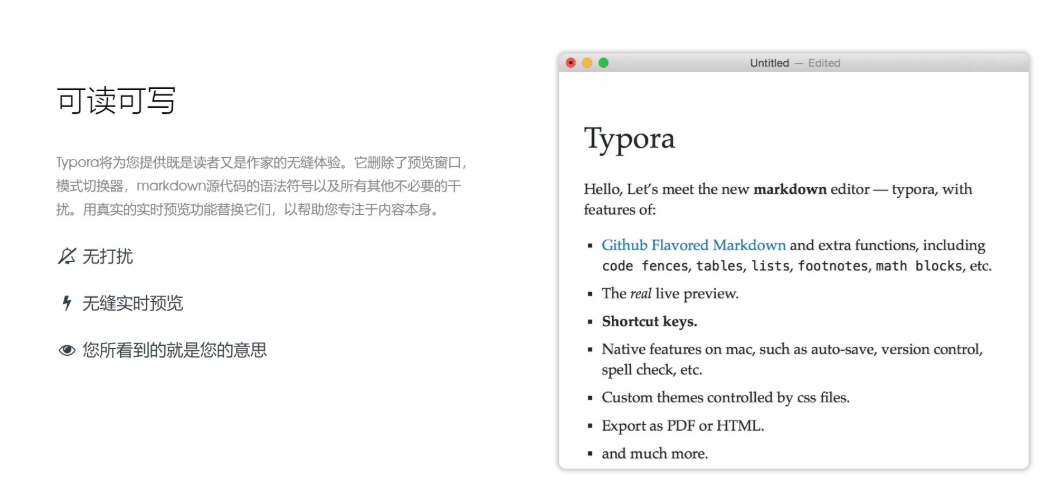Click the crossed-out bell icon beside 无打扰

click(x=67, y=257)
